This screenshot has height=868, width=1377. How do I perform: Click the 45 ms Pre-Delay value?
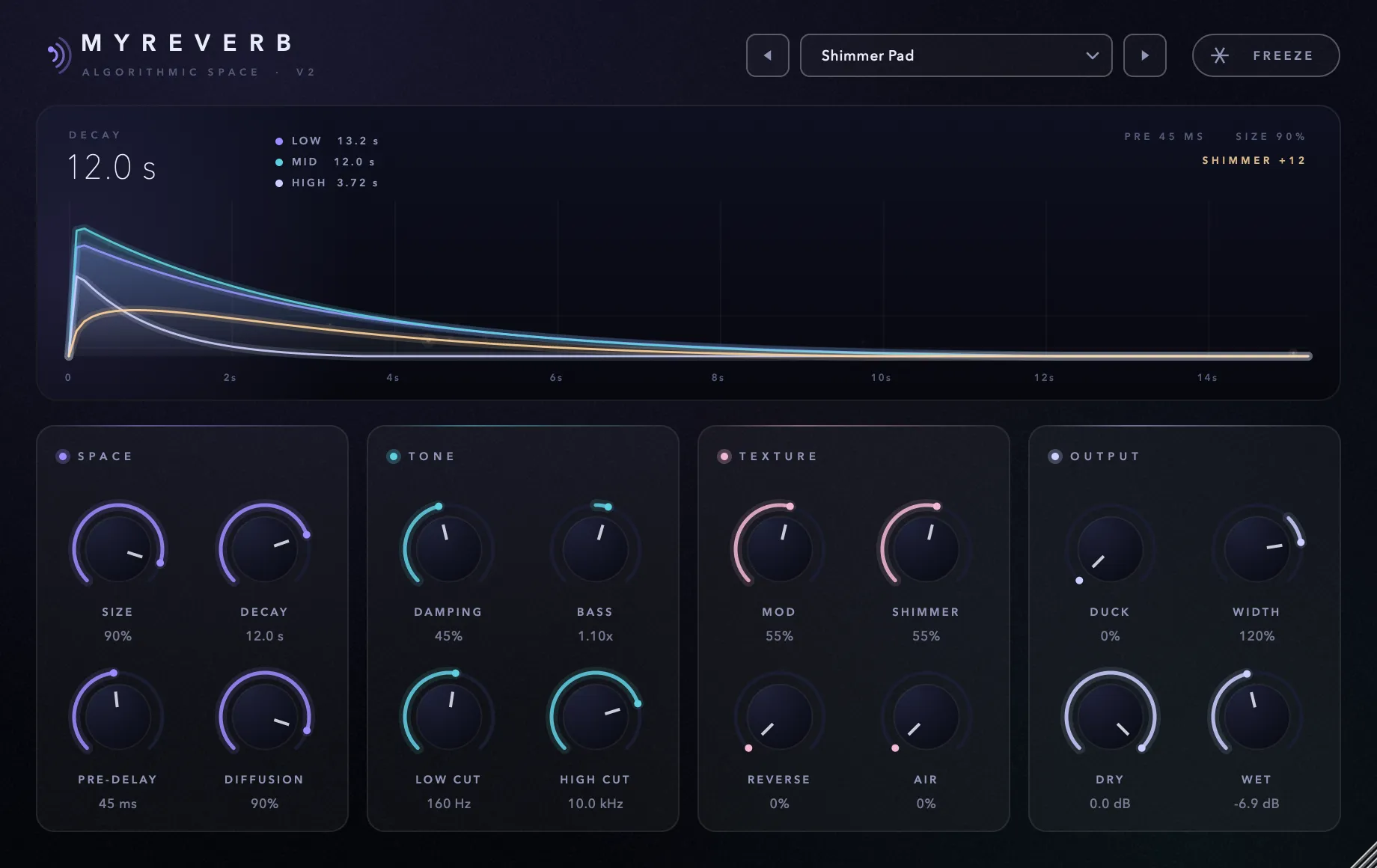pos(117,803)
